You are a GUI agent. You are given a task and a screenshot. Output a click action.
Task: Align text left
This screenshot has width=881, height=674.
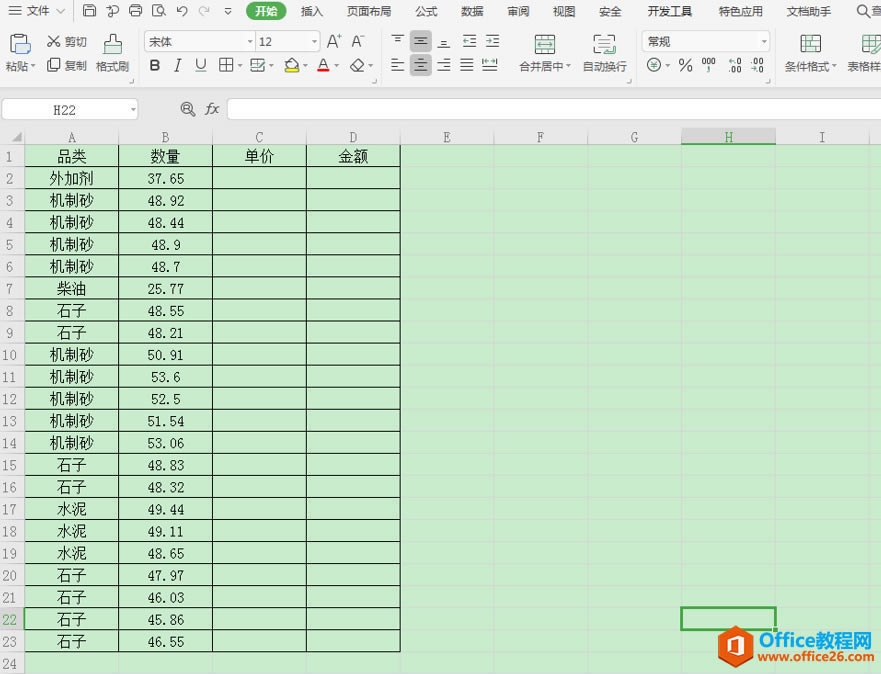coord(397,65)
